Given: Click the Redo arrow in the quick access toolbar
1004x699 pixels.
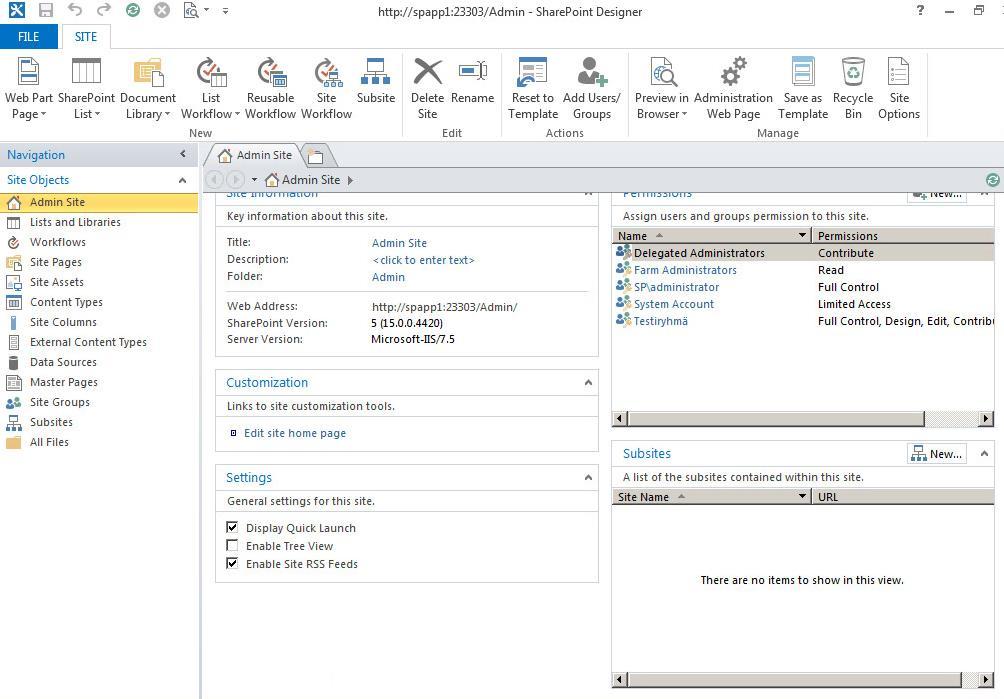Looking at the screenshot, I should (x=103, y=10).
